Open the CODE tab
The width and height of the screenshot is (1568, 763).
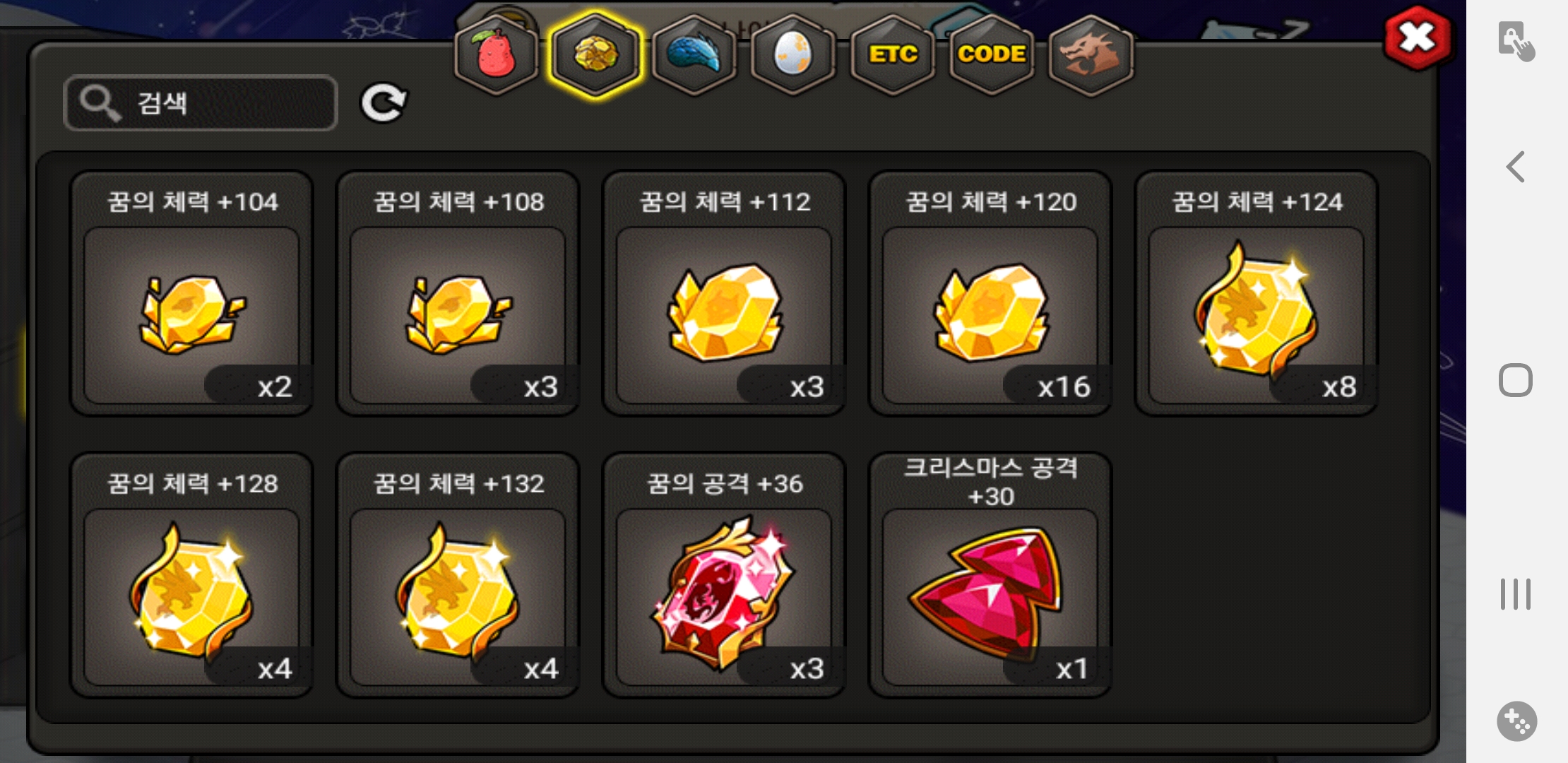click(x=992, y=54)
